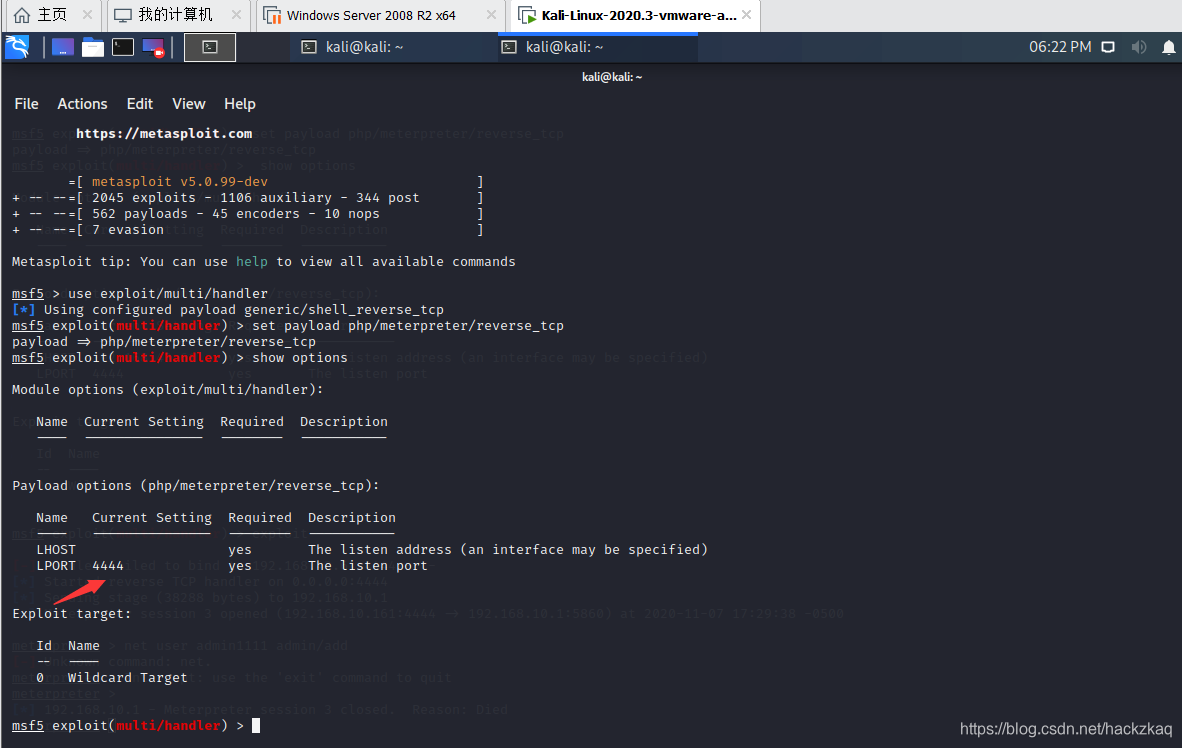The image size is (1182, 748).
Task: Open the Kali dragon applications menu
Action: click(17, 47)
